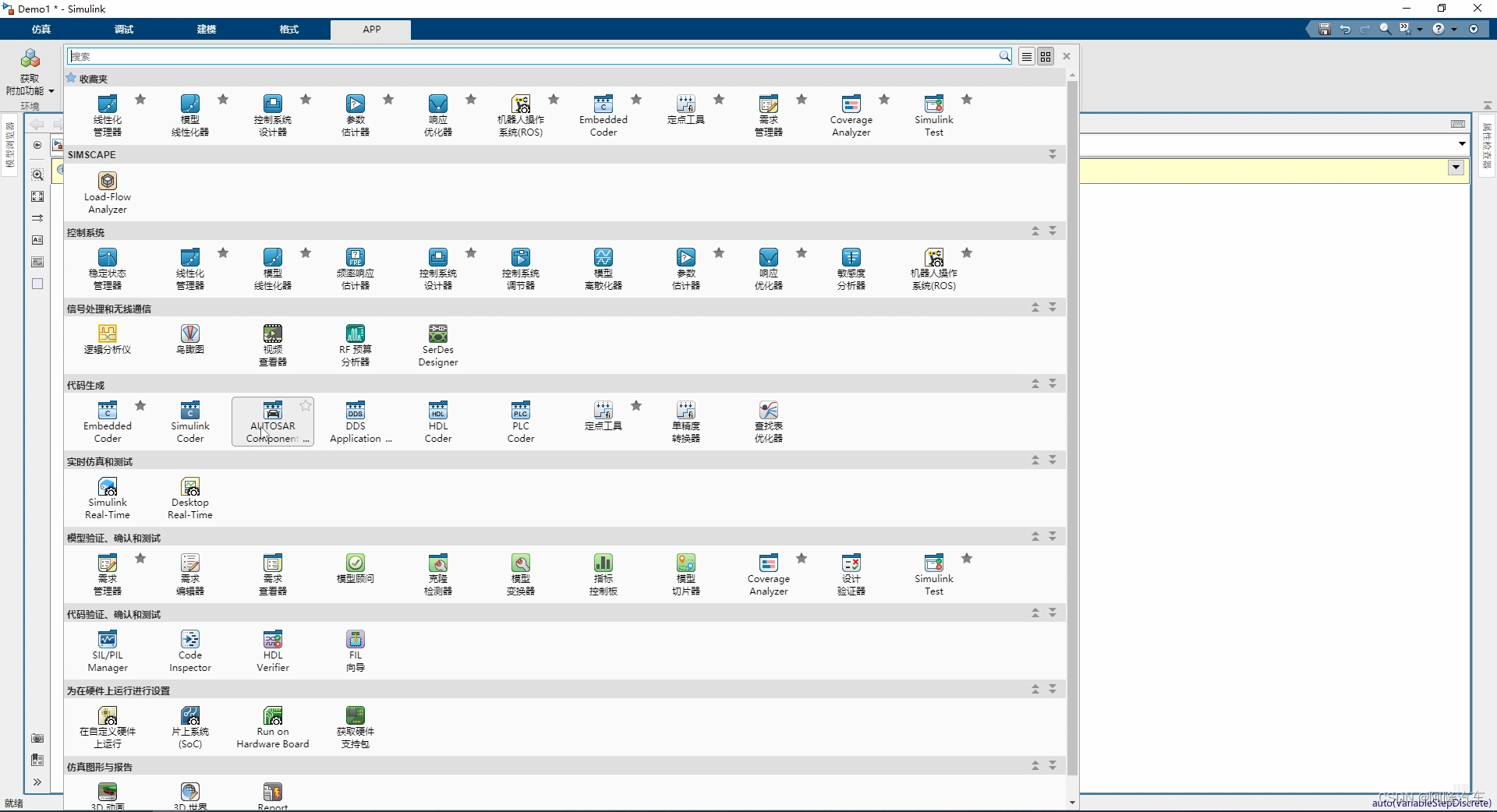Unfavorite the AUTOSAR Component app
This screenshot has width=1497, height=812.
(305, 405)
